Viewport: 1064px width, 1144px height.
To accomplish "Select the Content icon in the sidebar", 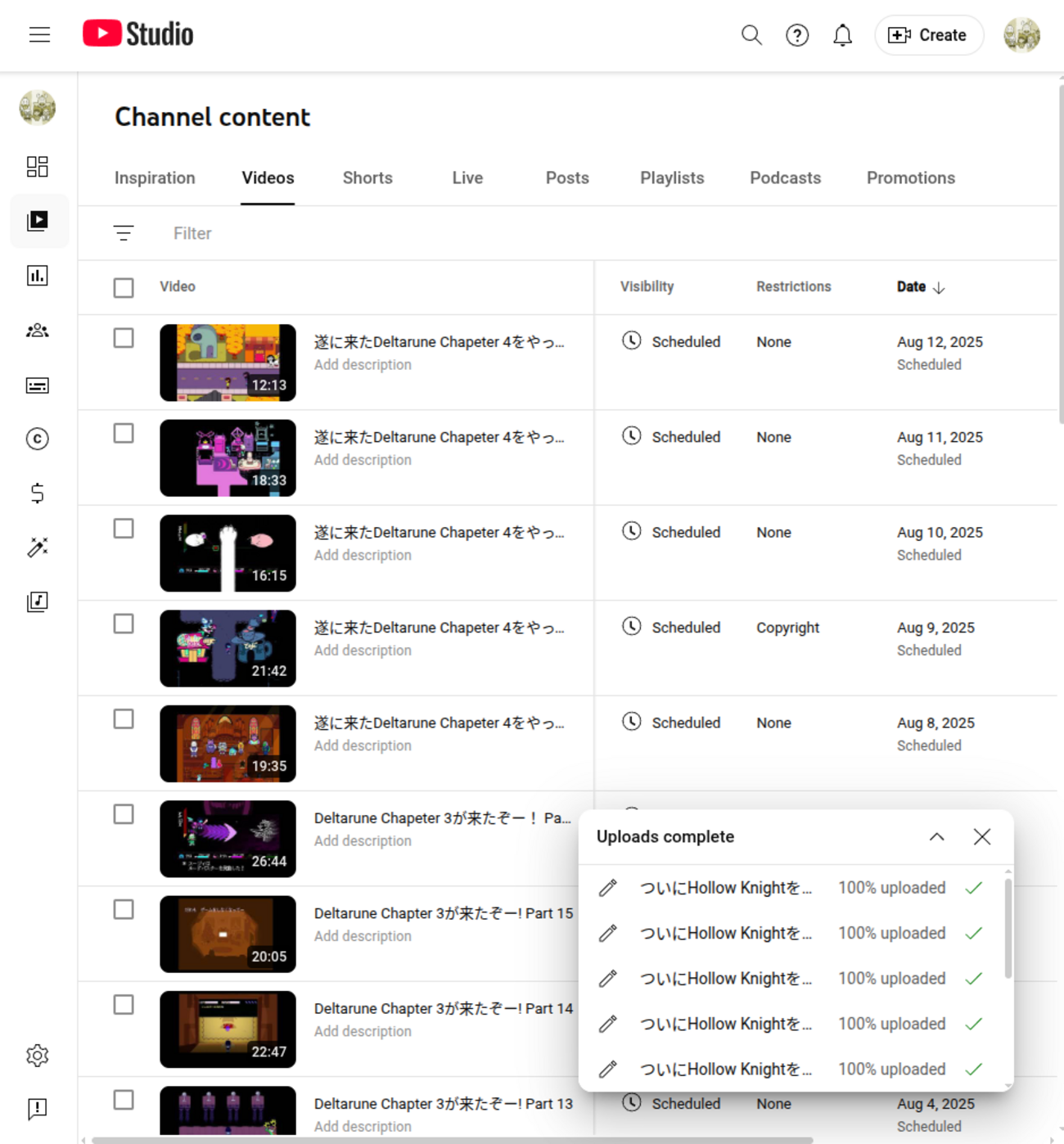I will [38, 221].
